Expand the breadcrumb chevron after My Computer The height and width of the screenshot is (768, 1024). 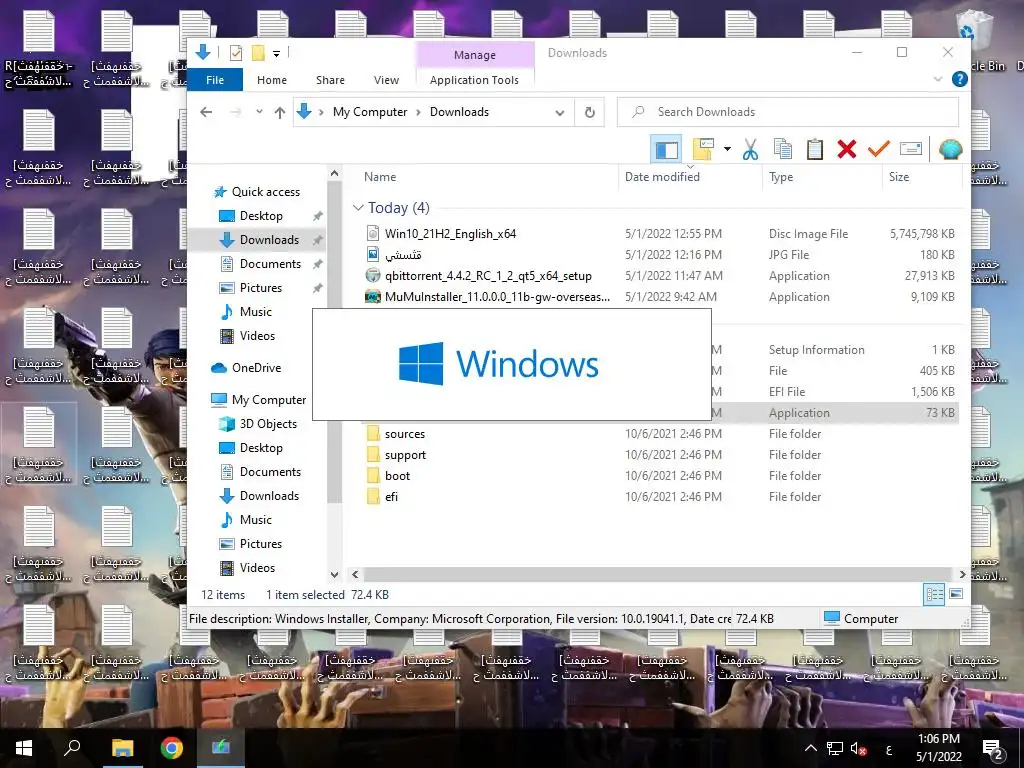coord(419,112)
